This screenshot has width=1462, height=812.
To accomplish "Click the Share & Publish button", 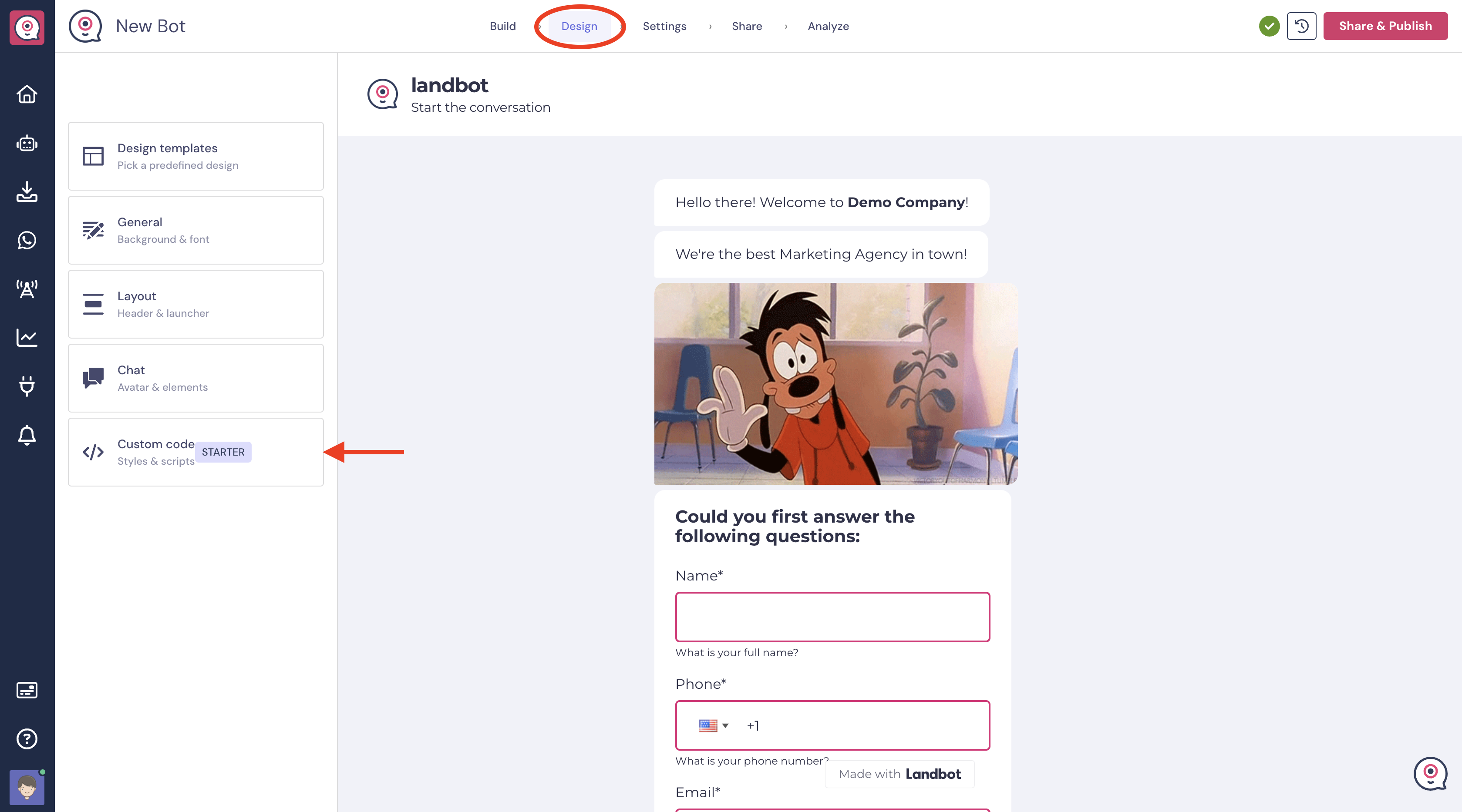I will click(1385, 26).
